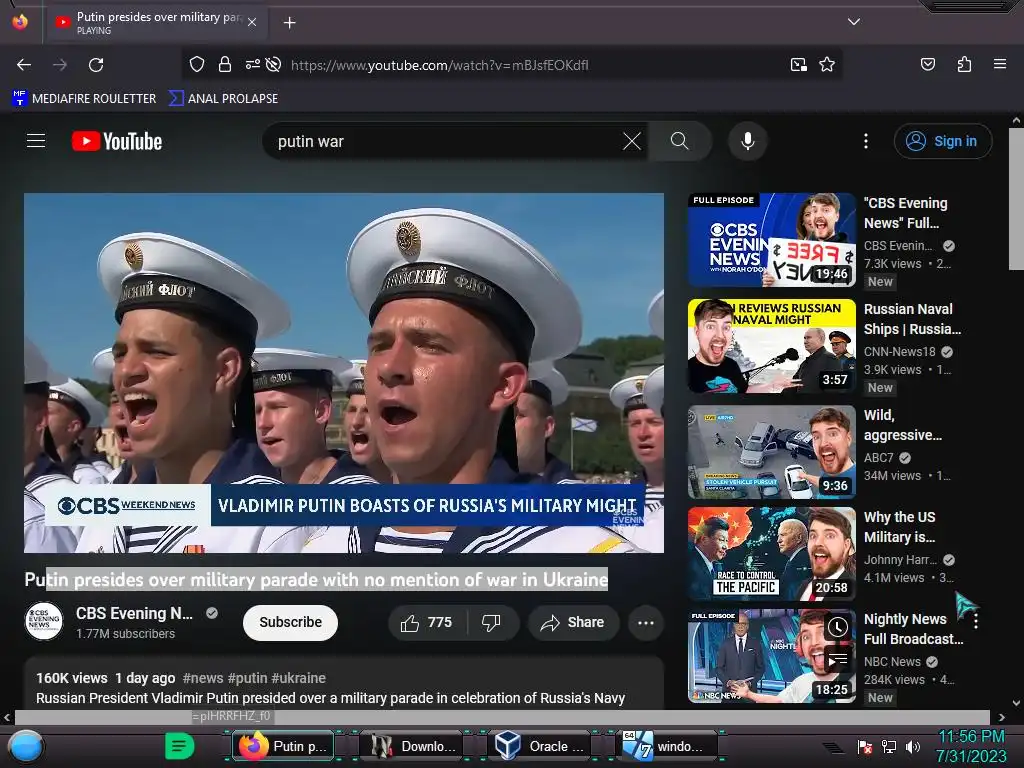Open the Firefox application menu
Screen dimensions: 1024x768
(999, 64)
